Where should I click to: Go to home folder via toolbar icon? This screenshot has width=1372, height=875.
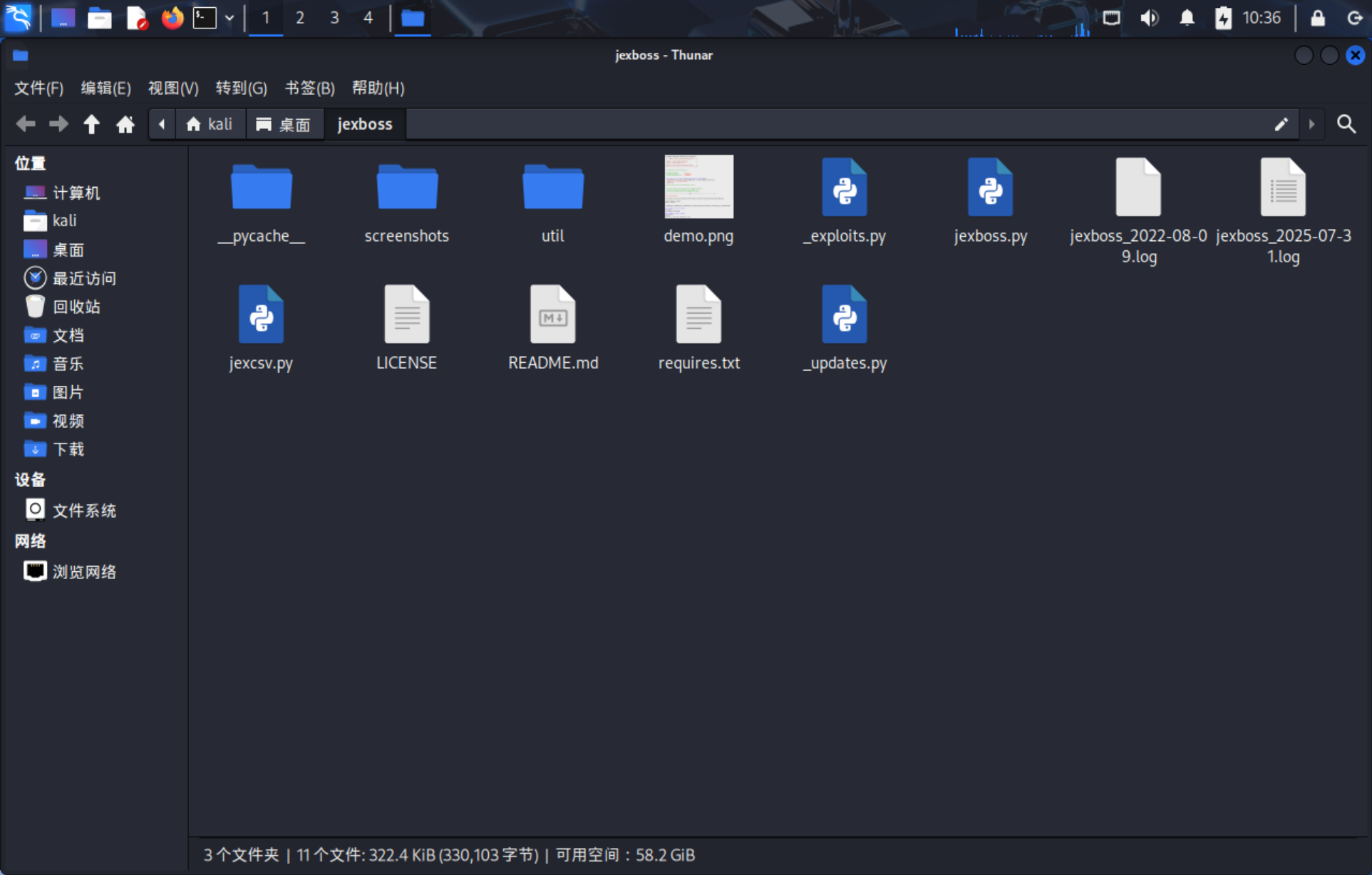125,124
